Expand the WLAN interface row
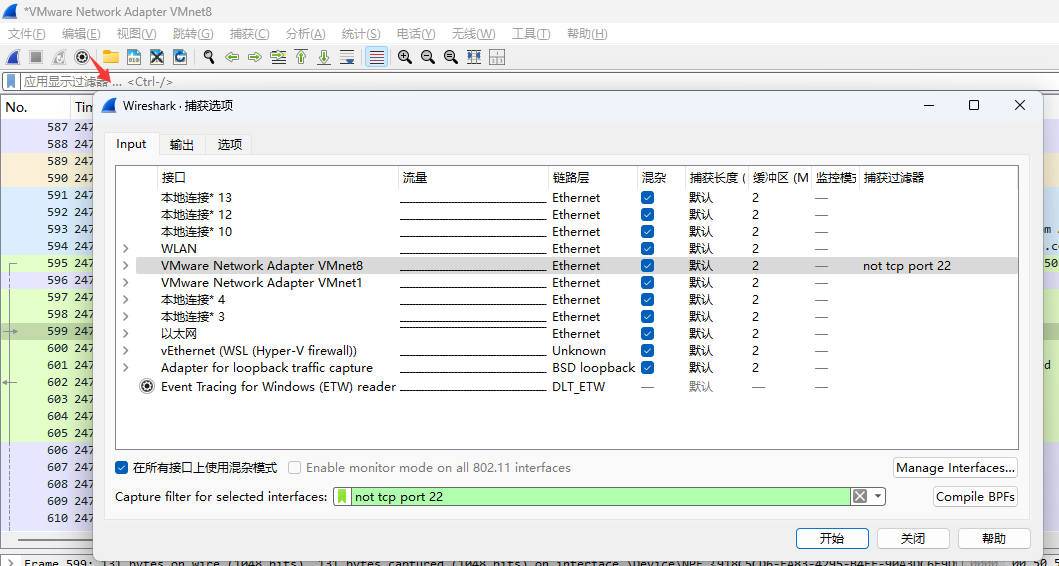 [x=126, y=249]
